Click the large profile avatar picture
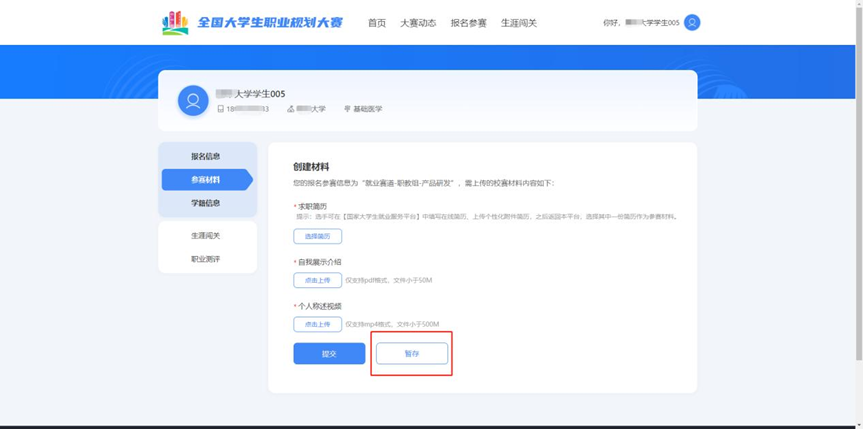The height and width of the screenshot is (429, 863). coord(193,101)
